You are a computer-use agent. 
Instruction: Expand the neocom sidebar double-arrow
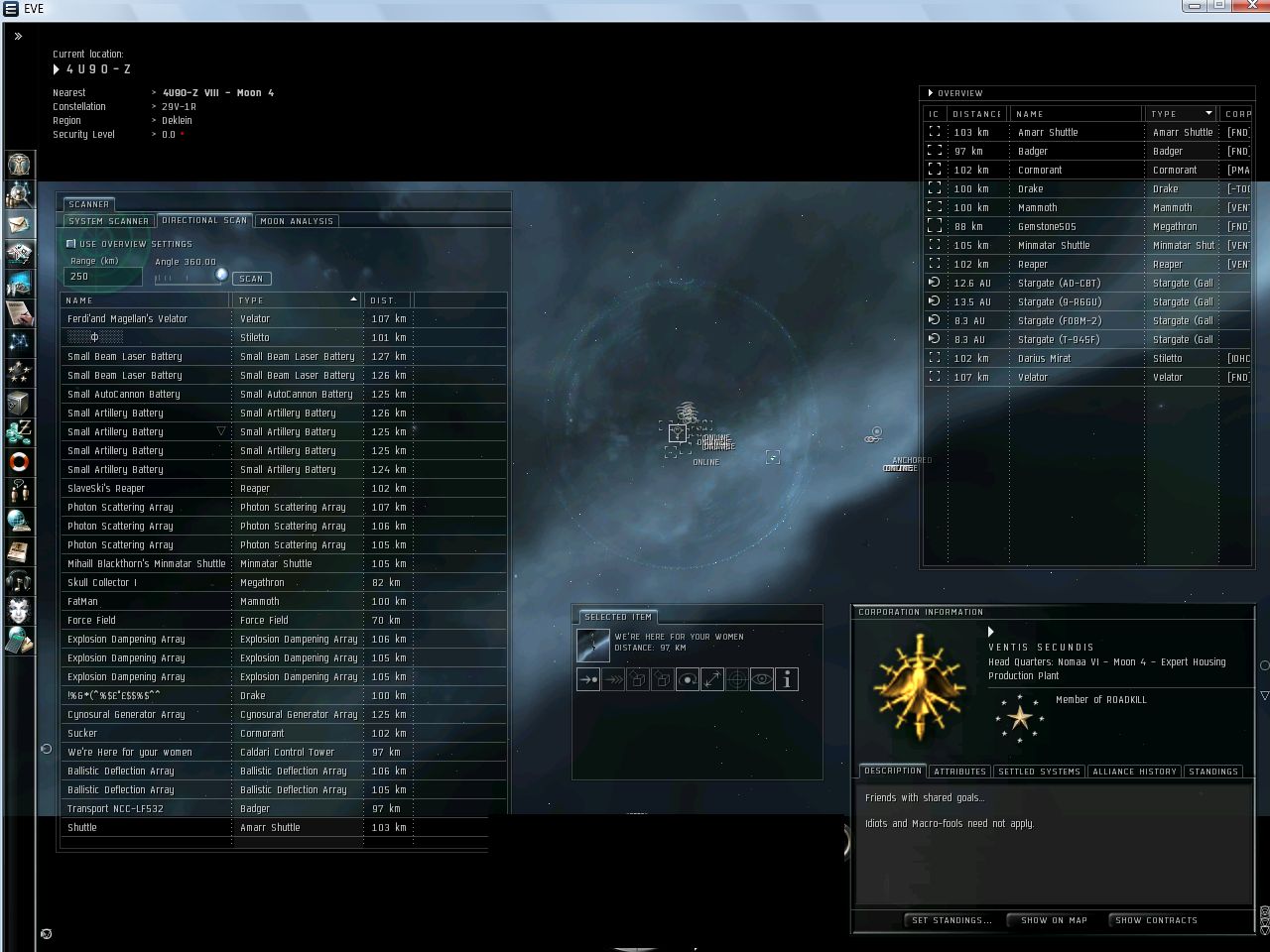(18, 36)
